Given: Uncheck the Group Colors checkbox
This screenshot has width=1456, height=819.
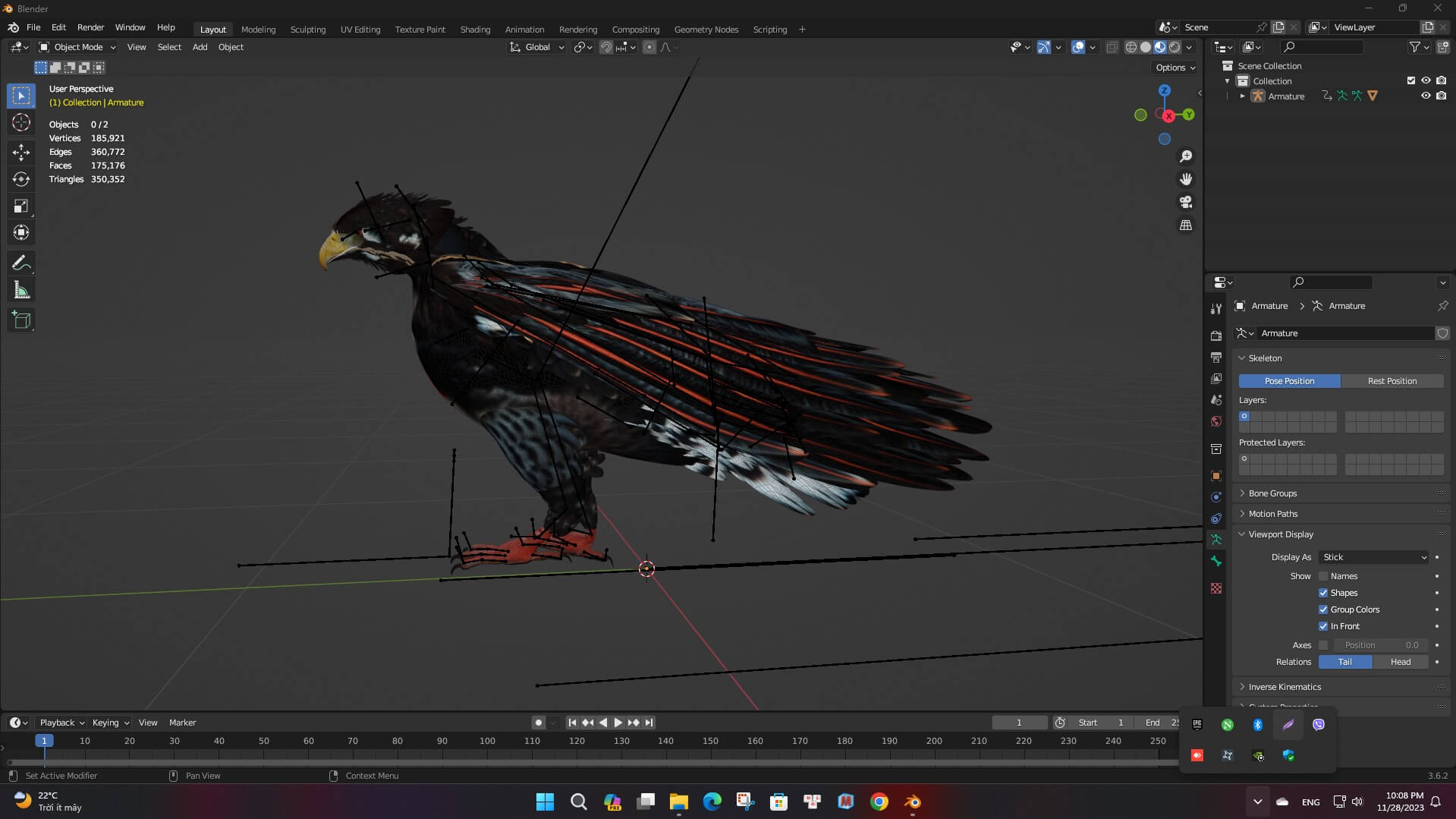Looking at the screenshot, I should (x=1323, y=610).
